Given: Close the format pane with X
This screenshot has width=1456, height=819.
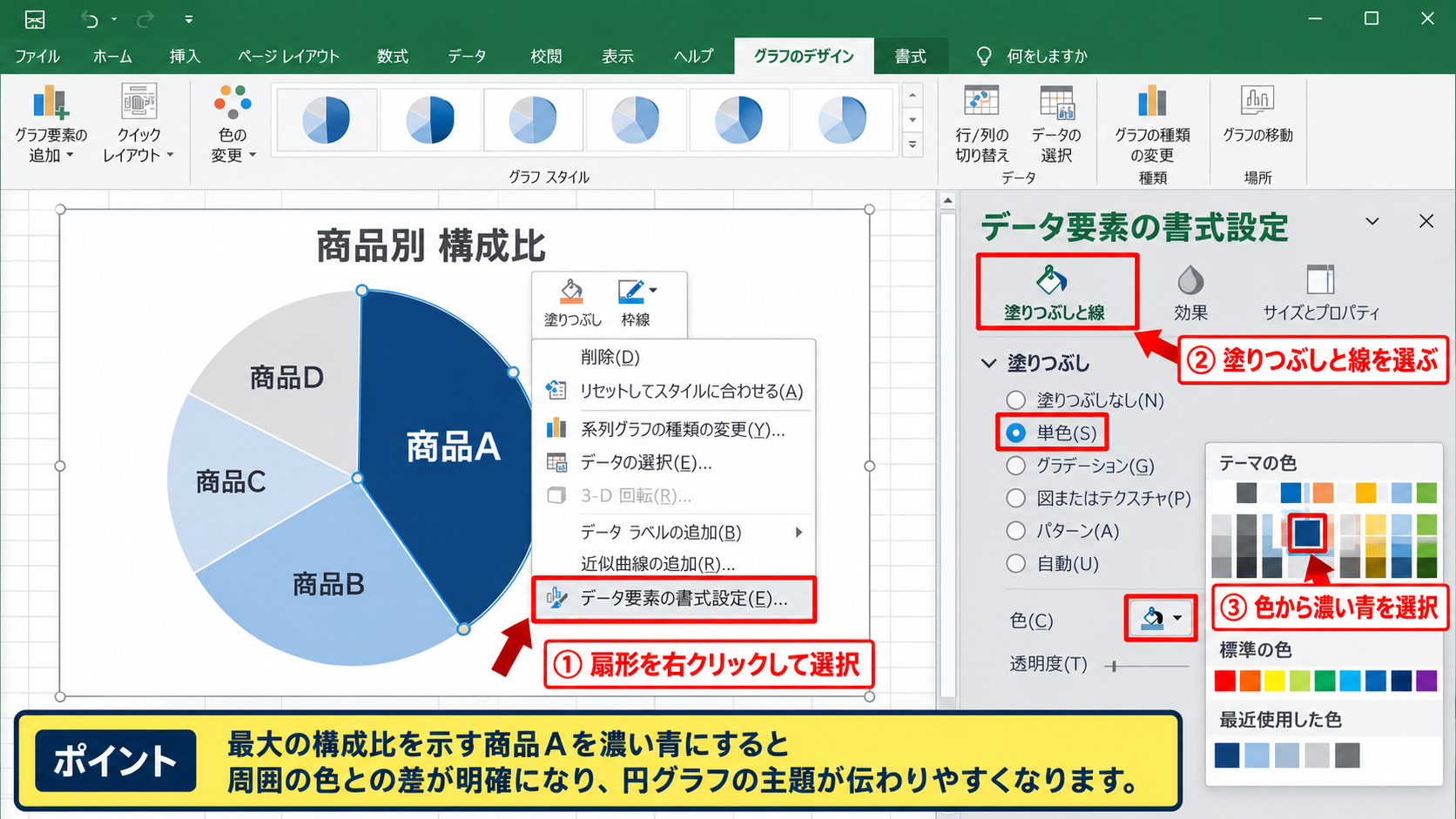Looking at the screenshot, I should tap(1426, 221).
